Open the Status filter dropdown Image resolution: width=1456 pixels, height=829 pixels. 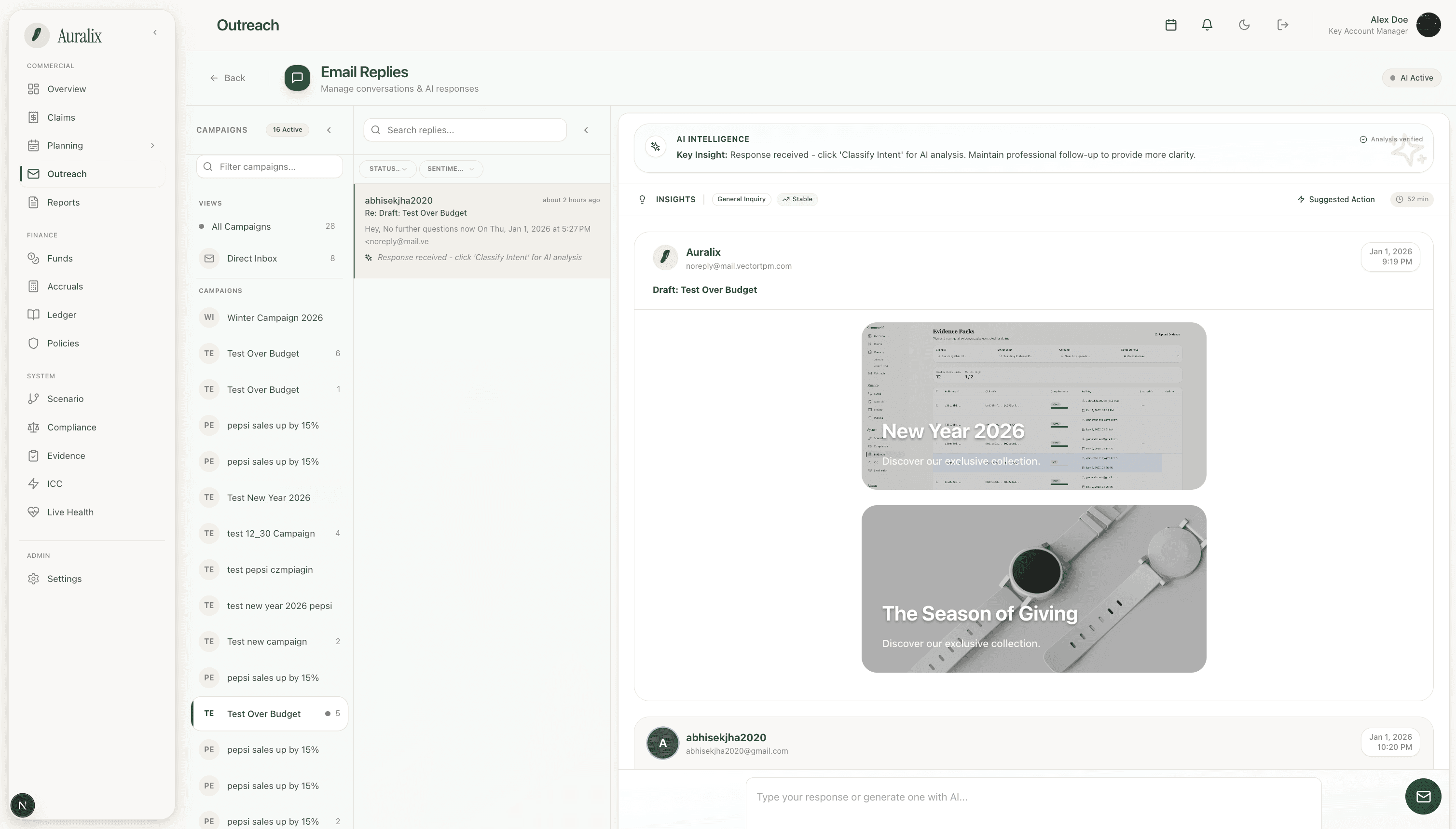click(x=387, y=168)
